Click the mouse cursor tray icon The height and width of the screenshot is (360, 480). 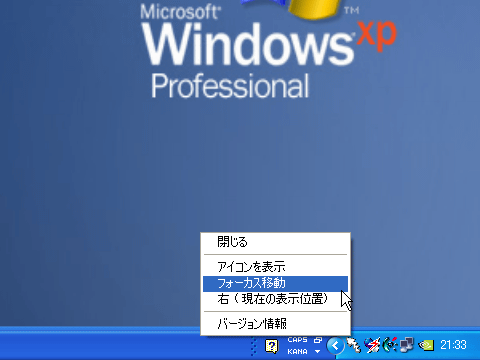pyautogui.click(x=354, y=346)
